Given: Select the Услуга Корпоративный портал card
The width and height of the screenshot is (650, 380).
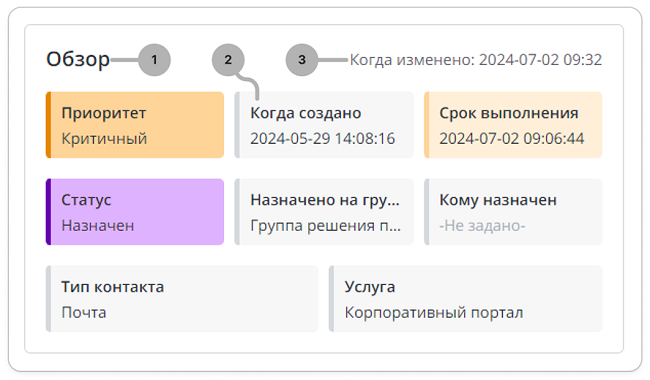Looking at the screenshot, I should (x=466, y=299).
